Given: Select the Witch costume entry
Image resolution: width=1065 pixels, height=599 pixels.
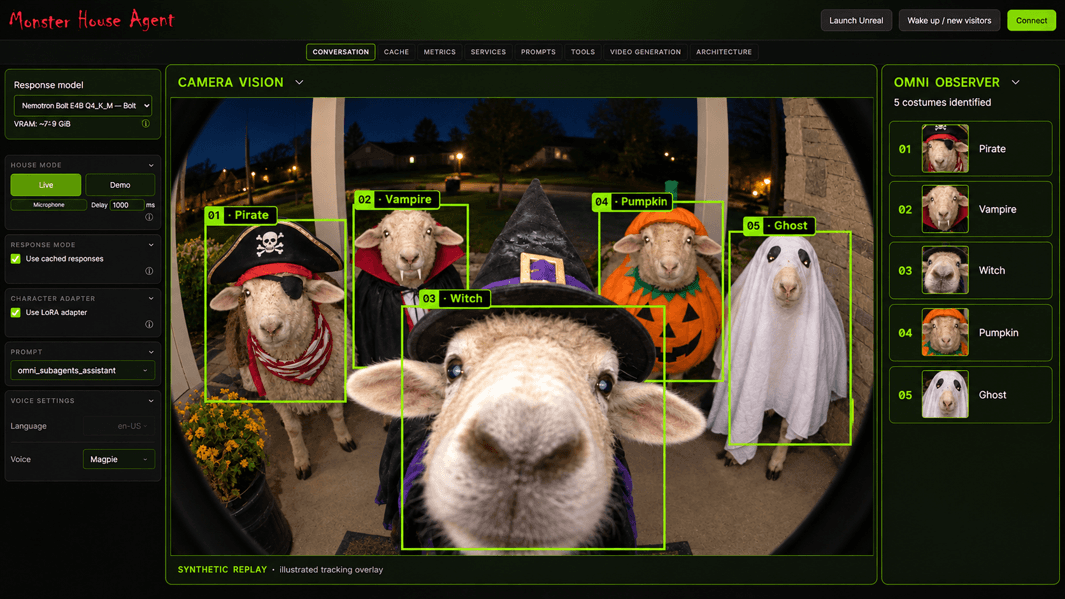Looking at the screenshot, I should tap(971, 270).
